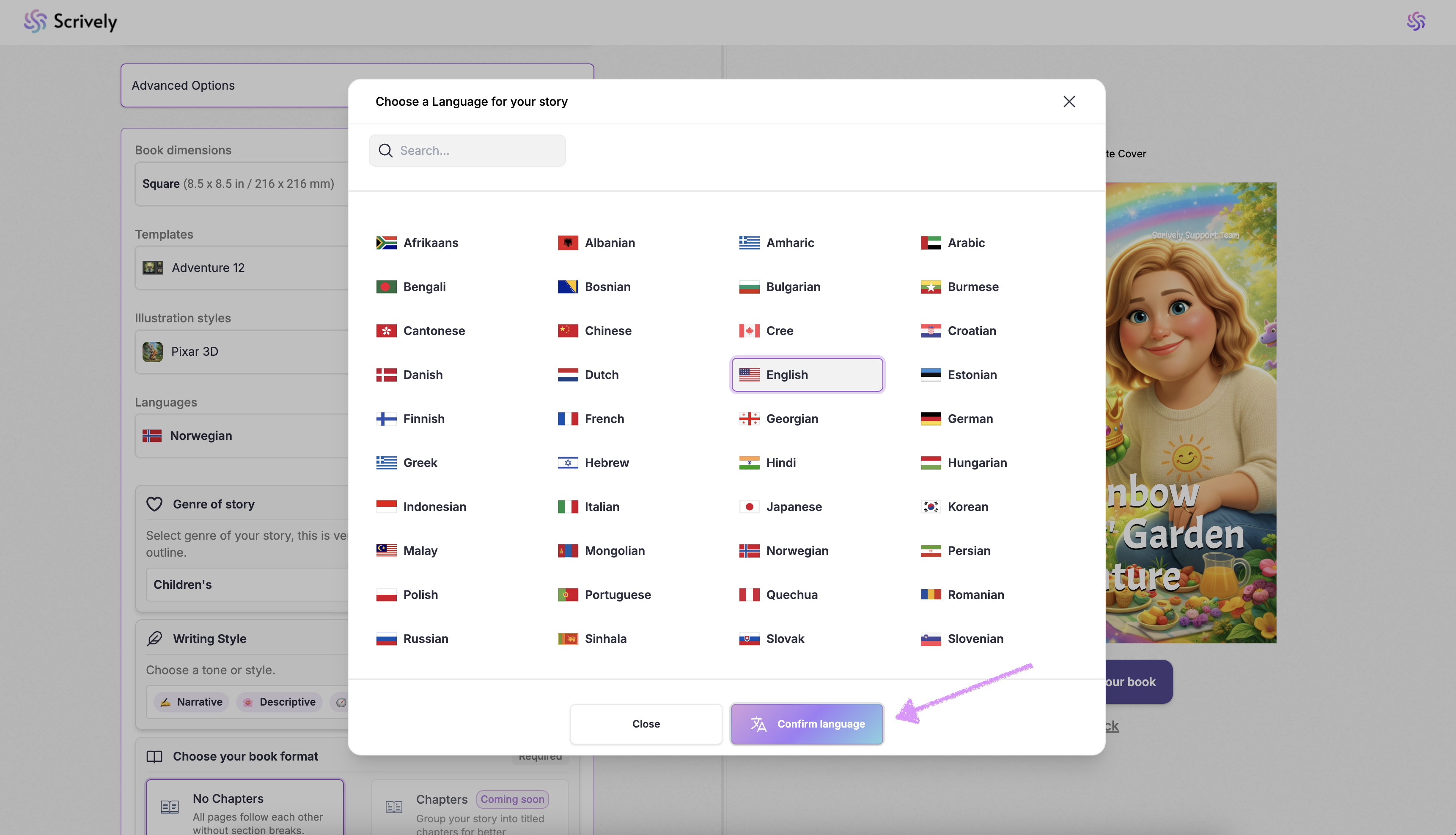Select the Descriptive writing style tag

279,702
